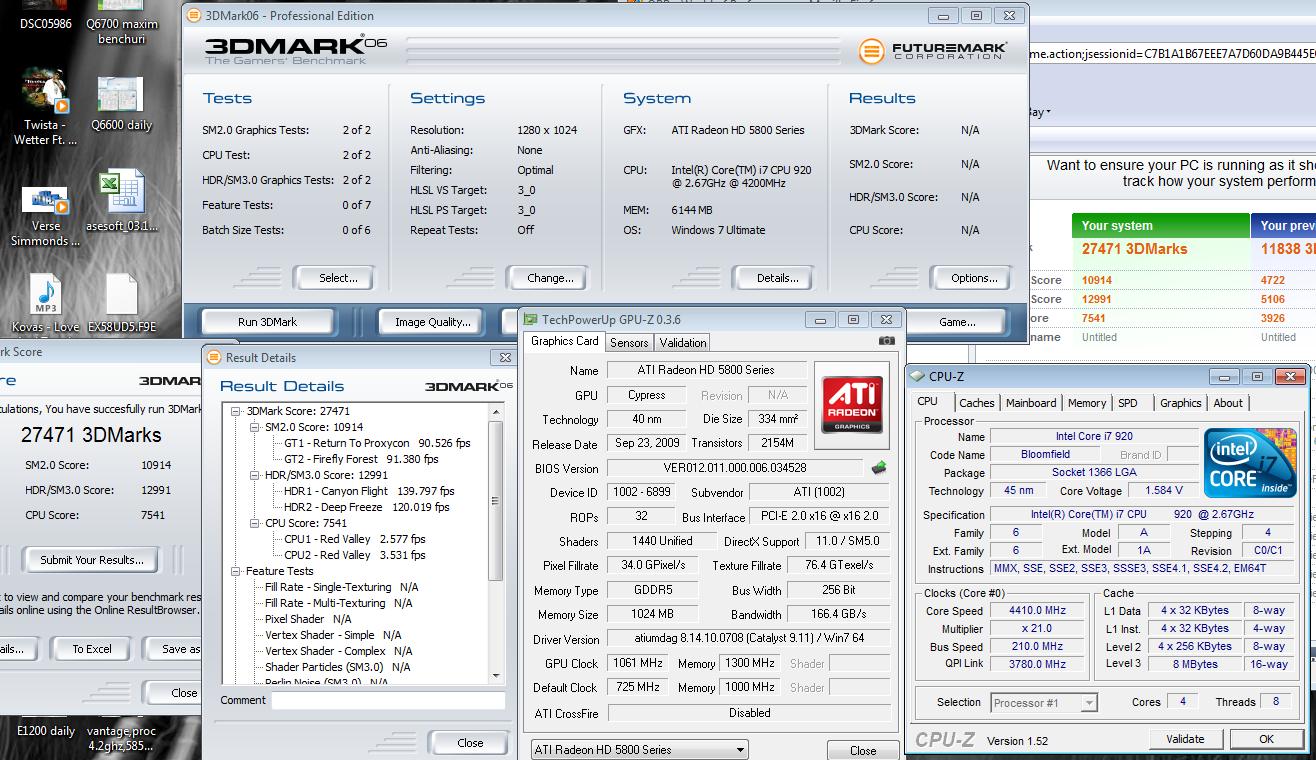This screenshot has width=1316, height=760.
Task: Open the About tab in CPU-Z
Action: click(1228, 403)
